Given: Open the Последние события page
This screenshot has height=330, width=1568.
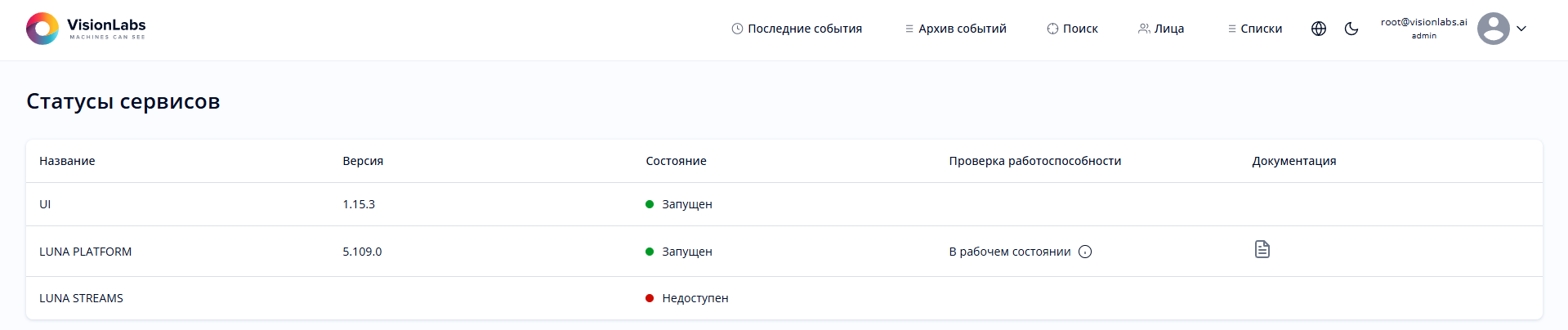Looking at the screenshot, I should point(797,29).
